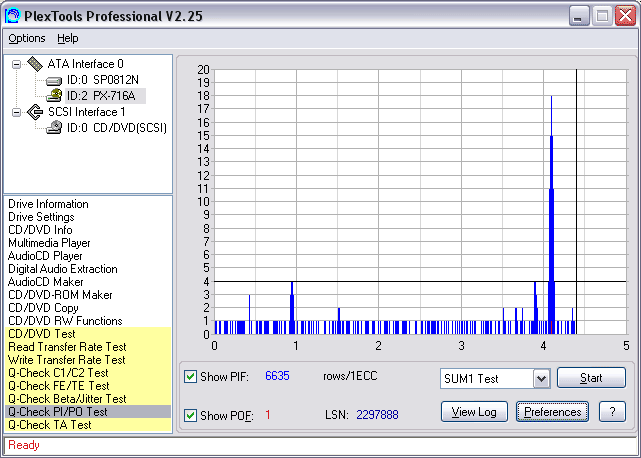This screenshot has height=458, width=641.
Task: Click the question mark help button
Action: pos(612,412)
